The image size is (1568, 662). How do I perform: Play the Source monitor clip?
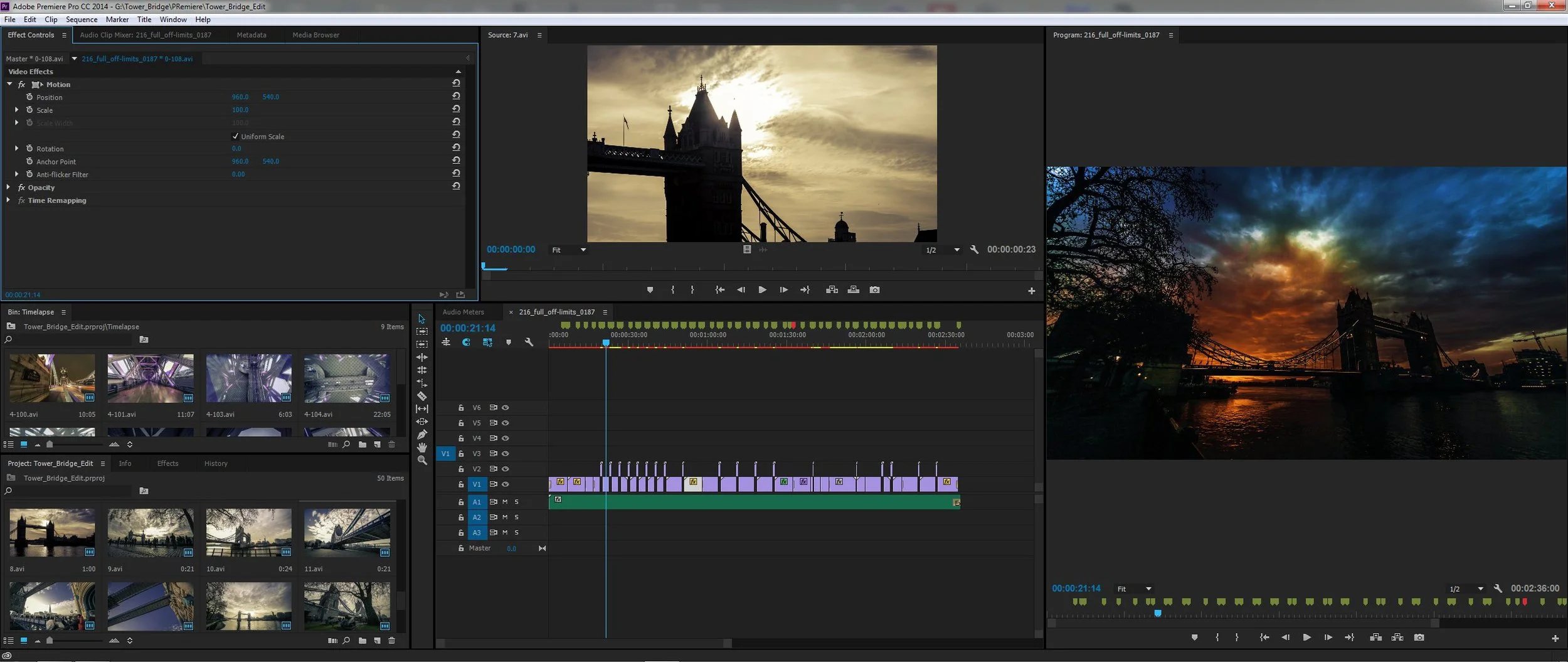tap(762, 290)
